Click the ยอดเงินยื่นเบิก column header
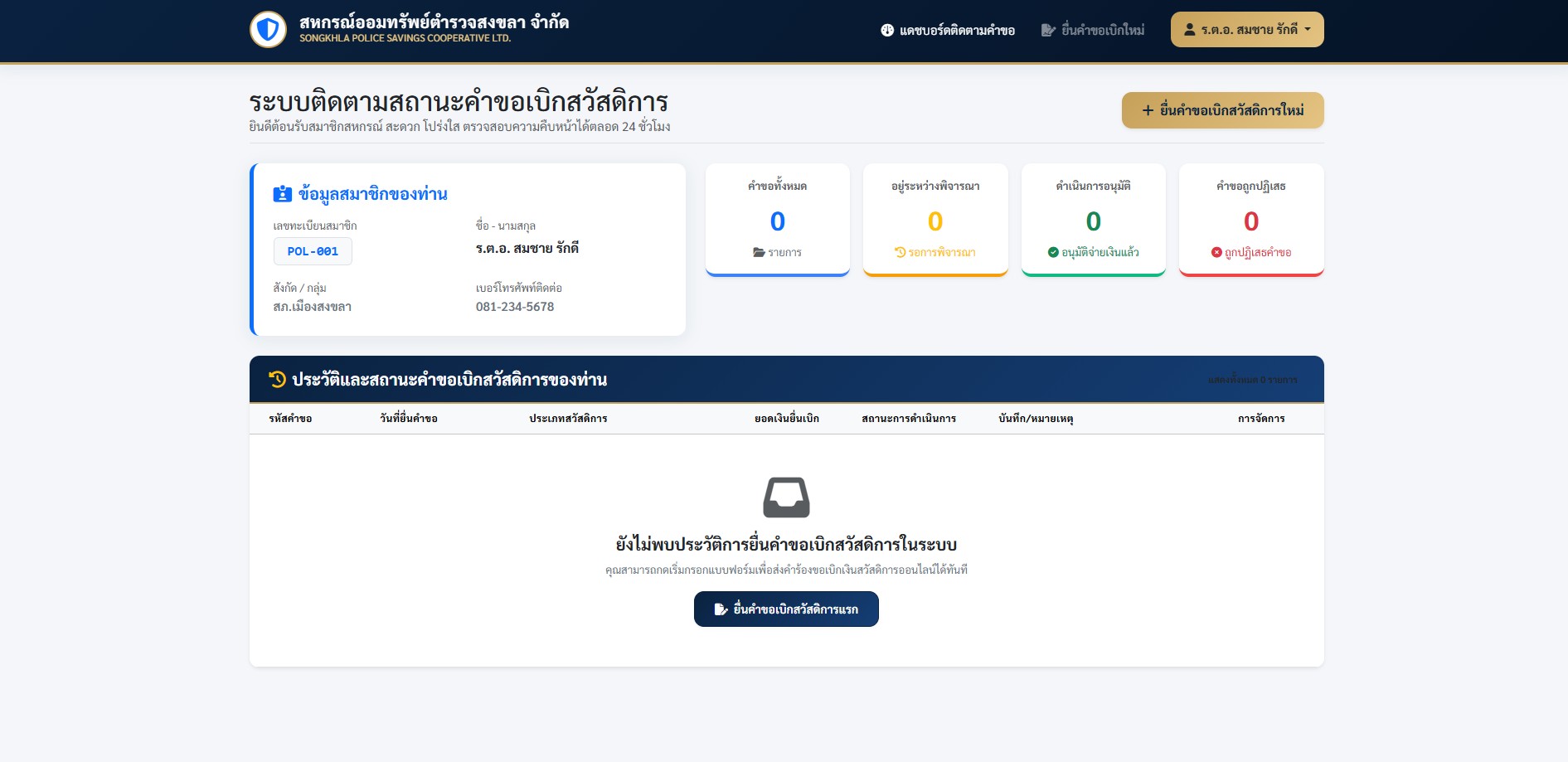 [787, 419]
